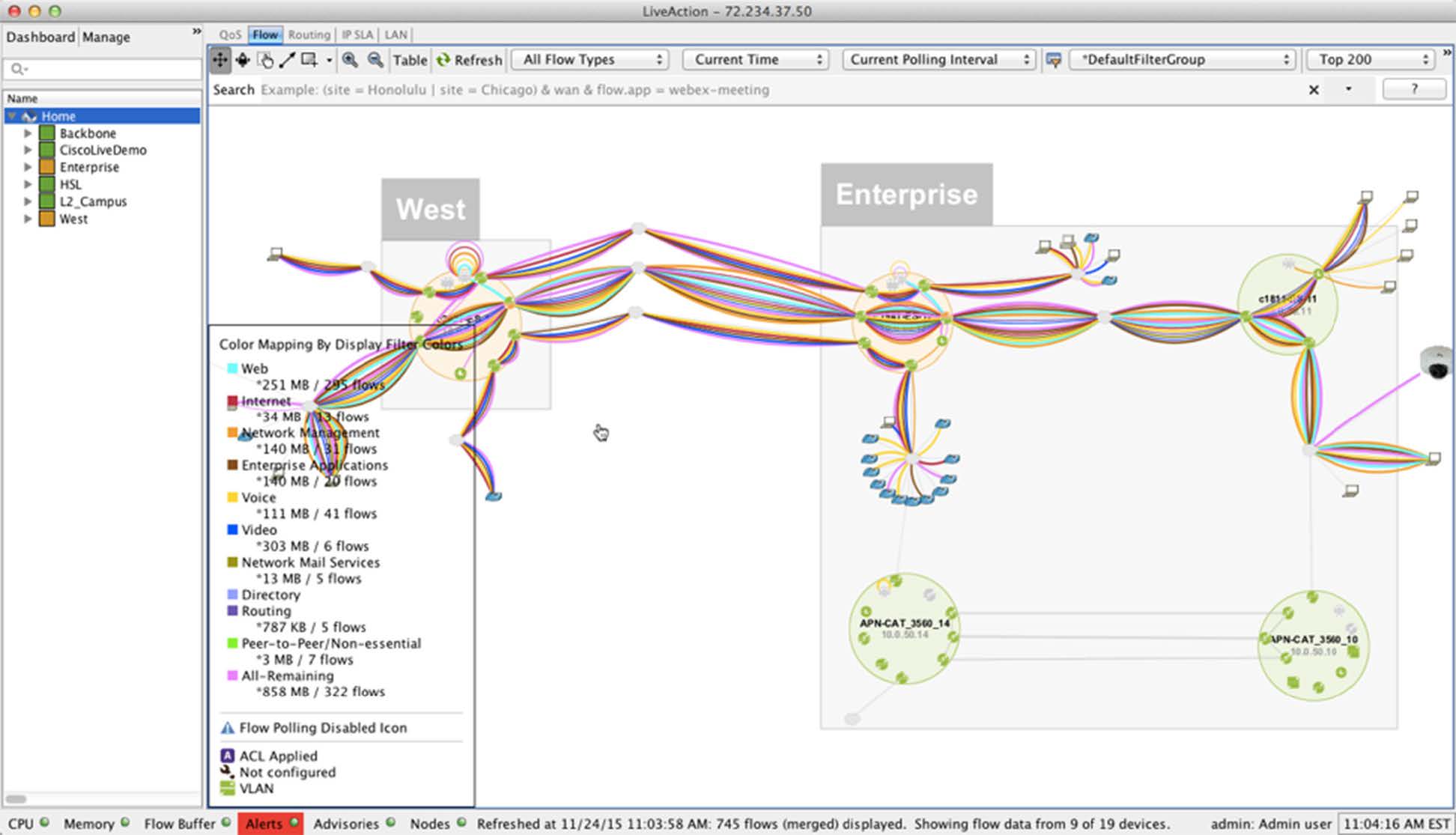
Task: Switch to the Routing tab
Action: [309, 34]
